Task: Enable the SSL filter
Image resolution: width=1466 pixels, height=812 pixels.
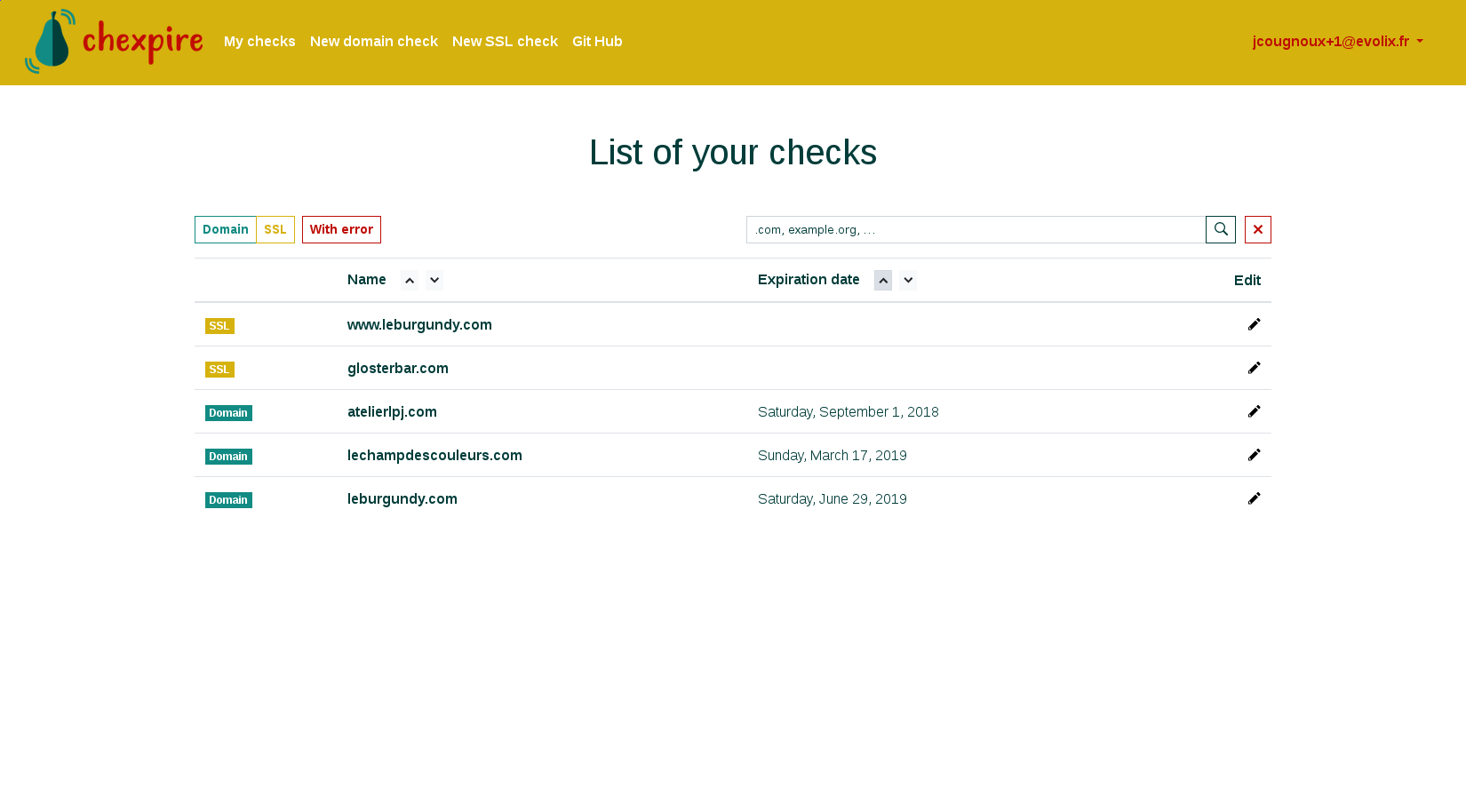Action: pyautogui.click(x=275, y=229)
